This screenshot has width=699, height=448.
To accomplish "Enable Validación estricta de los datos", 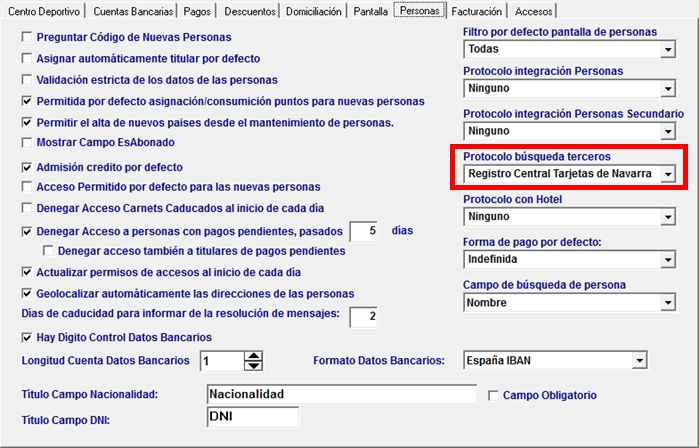I will coord(27,79).
